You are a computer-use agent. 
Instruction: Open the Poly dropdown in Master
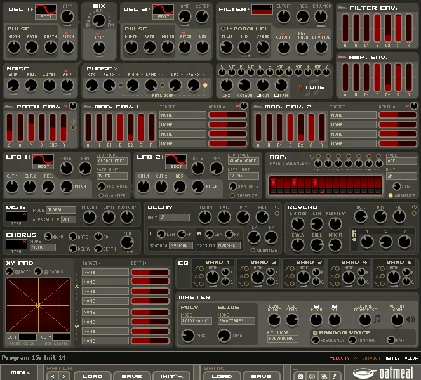tap(196, 321)
